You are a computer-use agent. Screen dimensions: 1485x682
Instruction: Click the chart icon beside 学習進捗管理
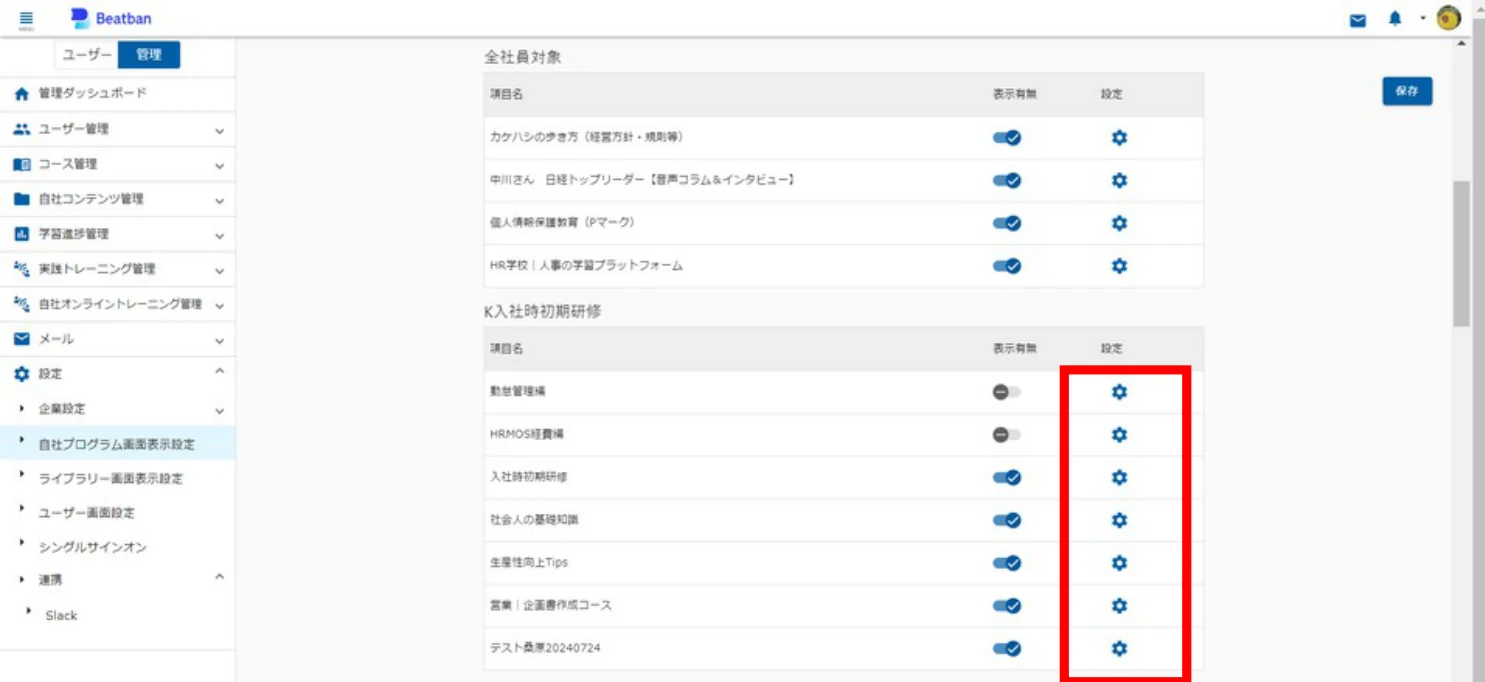click(x=22, y=234)
